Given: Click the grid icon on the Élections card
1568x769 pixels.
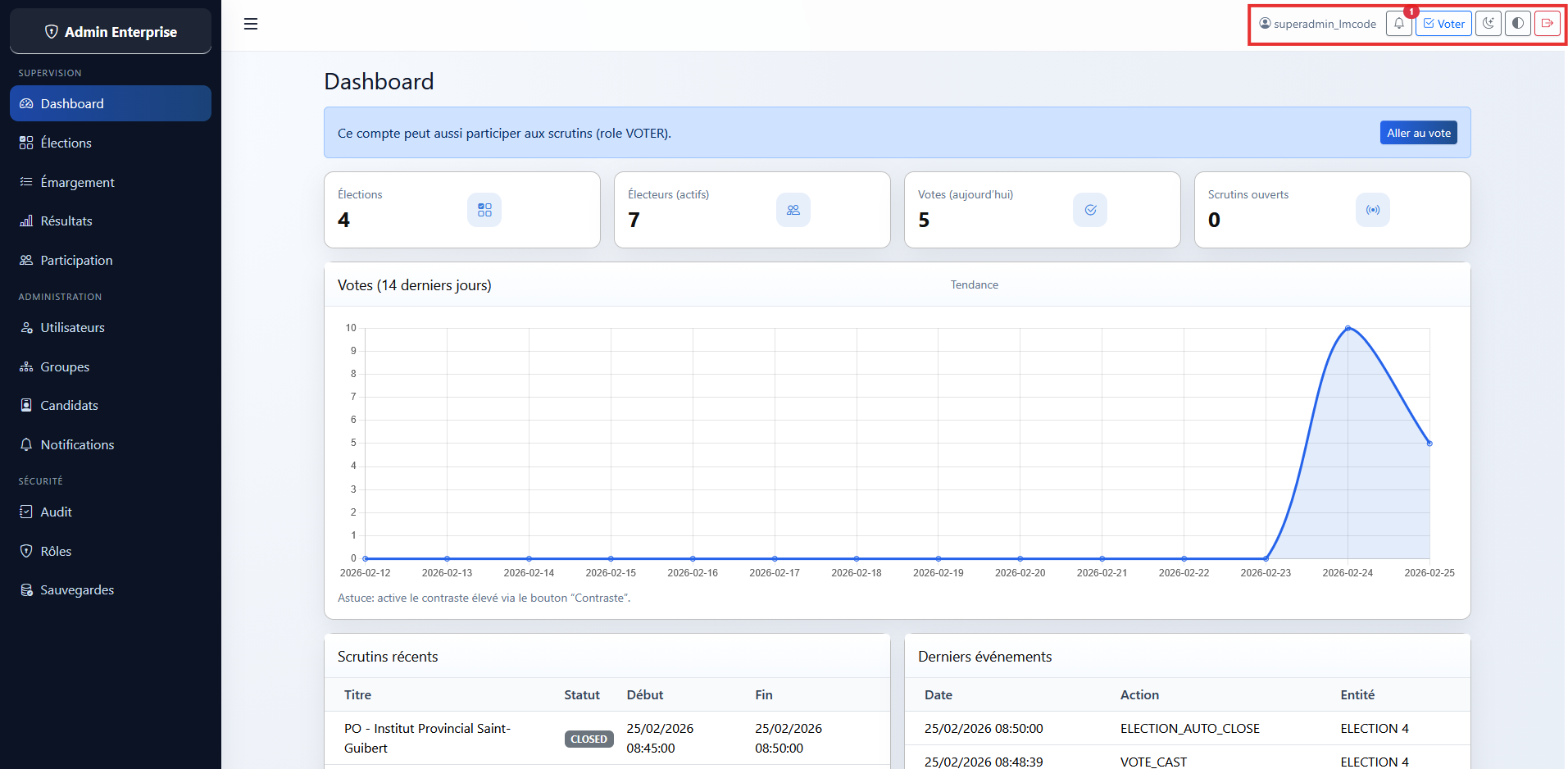Looking at the screenshot, I should click(x=484, y=210).
